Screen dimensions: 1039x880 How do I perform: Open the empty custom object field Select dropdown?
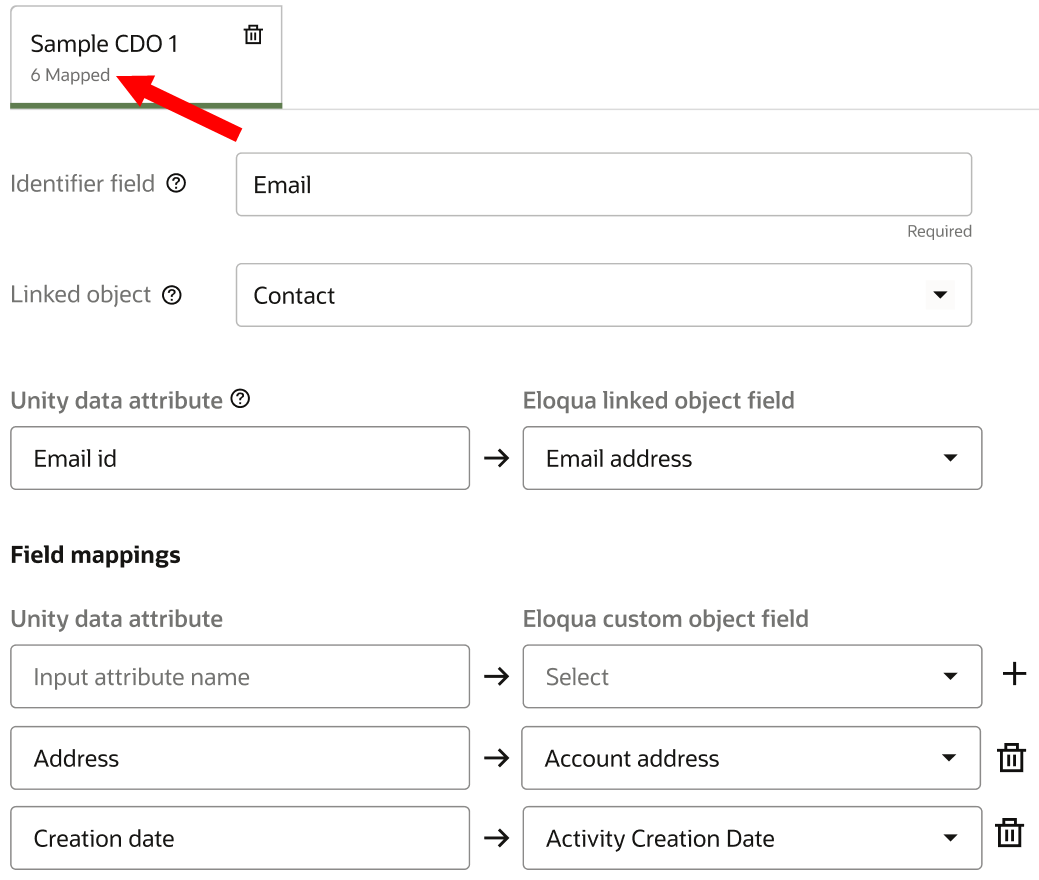949,677
